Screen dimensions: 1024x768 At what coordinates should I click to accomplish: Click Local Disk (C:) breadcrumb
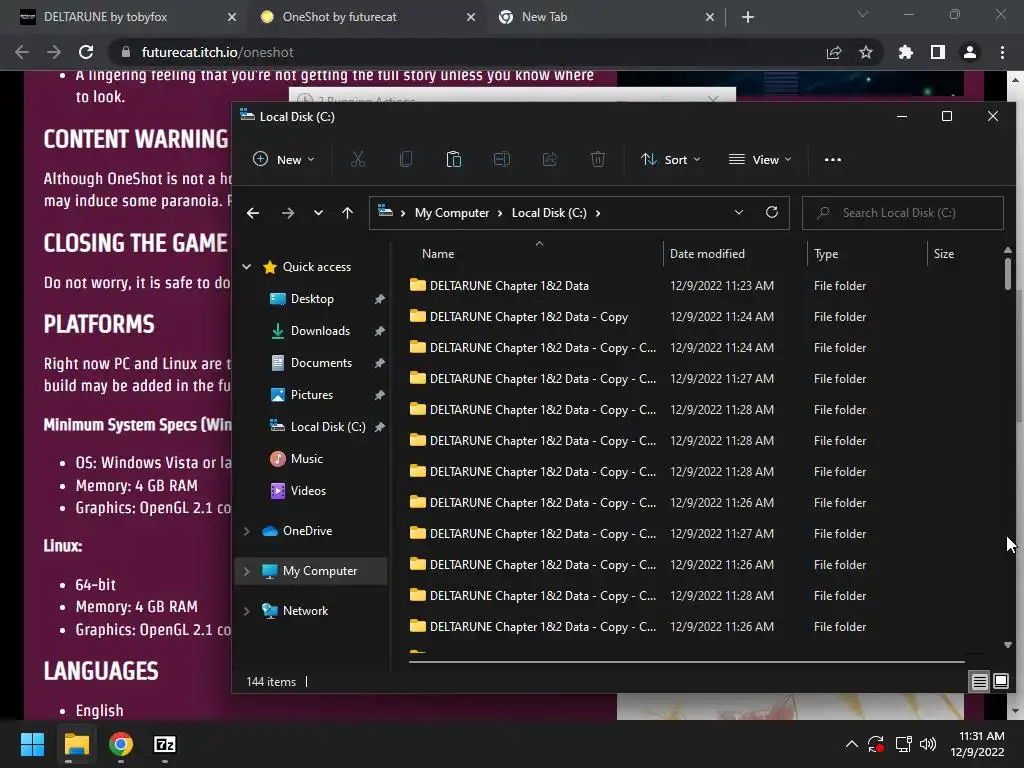tap(549, 213)
